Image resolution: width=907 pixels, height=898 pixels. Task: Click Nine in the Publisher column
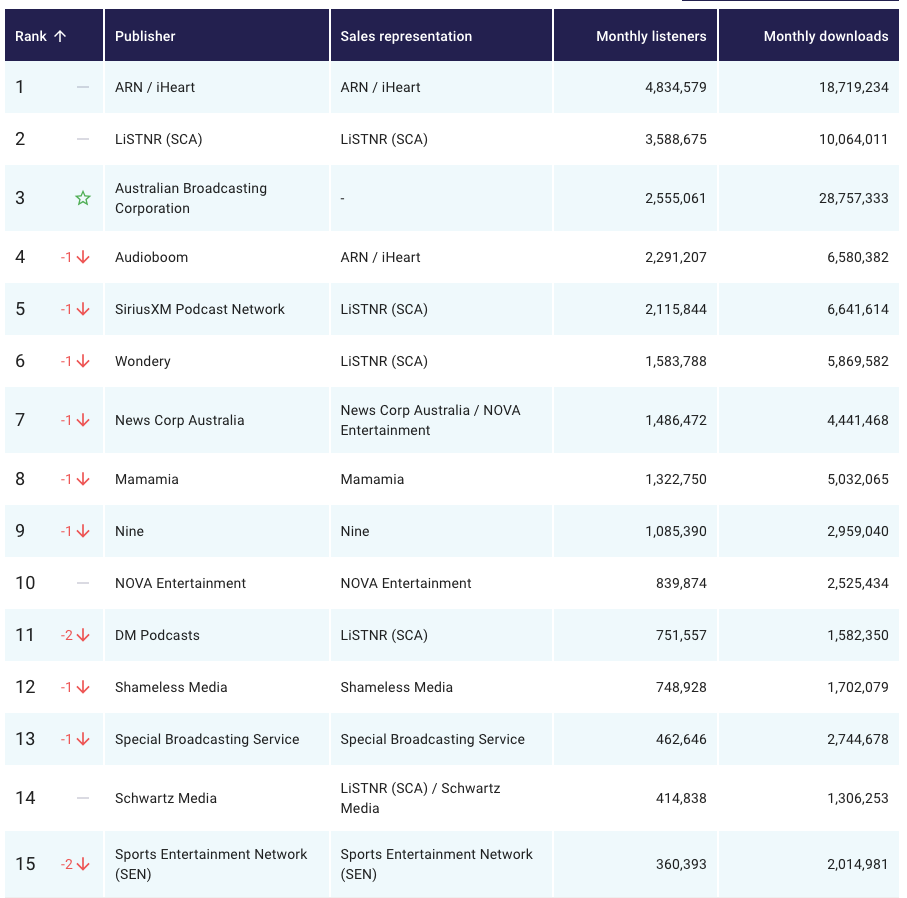pyautogui.click(x=130, y=532)
